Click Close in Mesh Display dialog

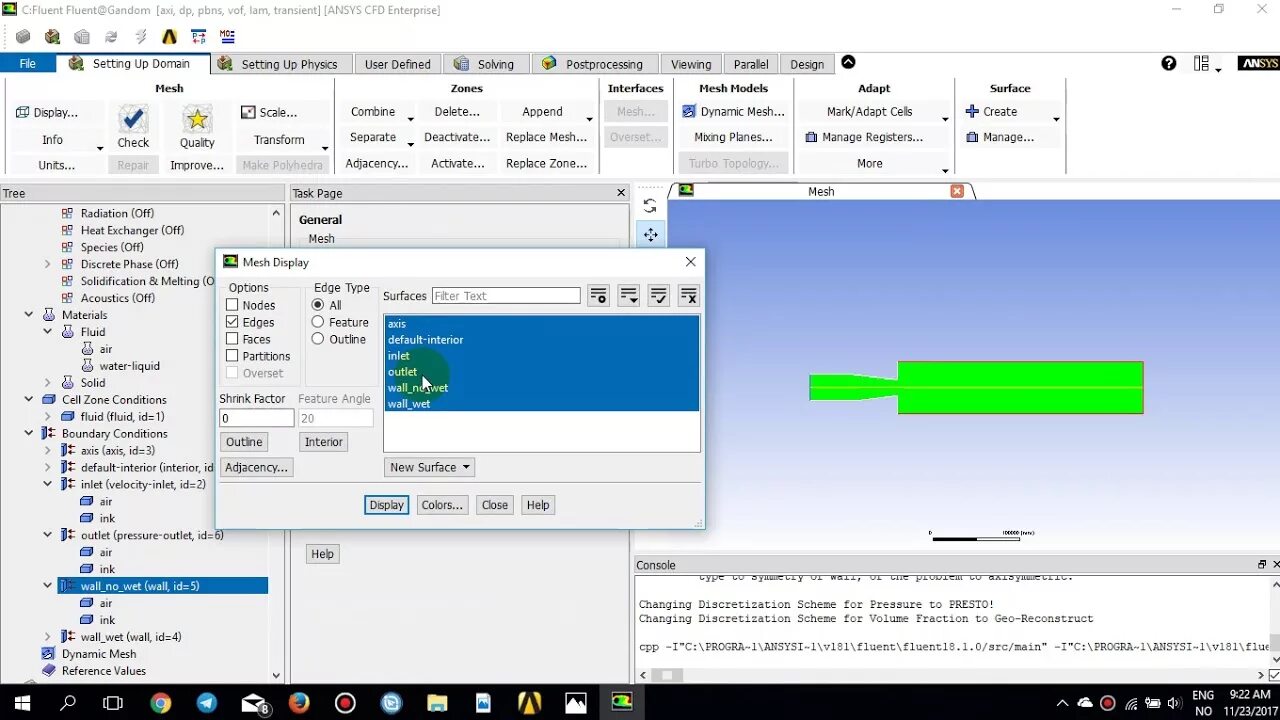pos(495,505)
